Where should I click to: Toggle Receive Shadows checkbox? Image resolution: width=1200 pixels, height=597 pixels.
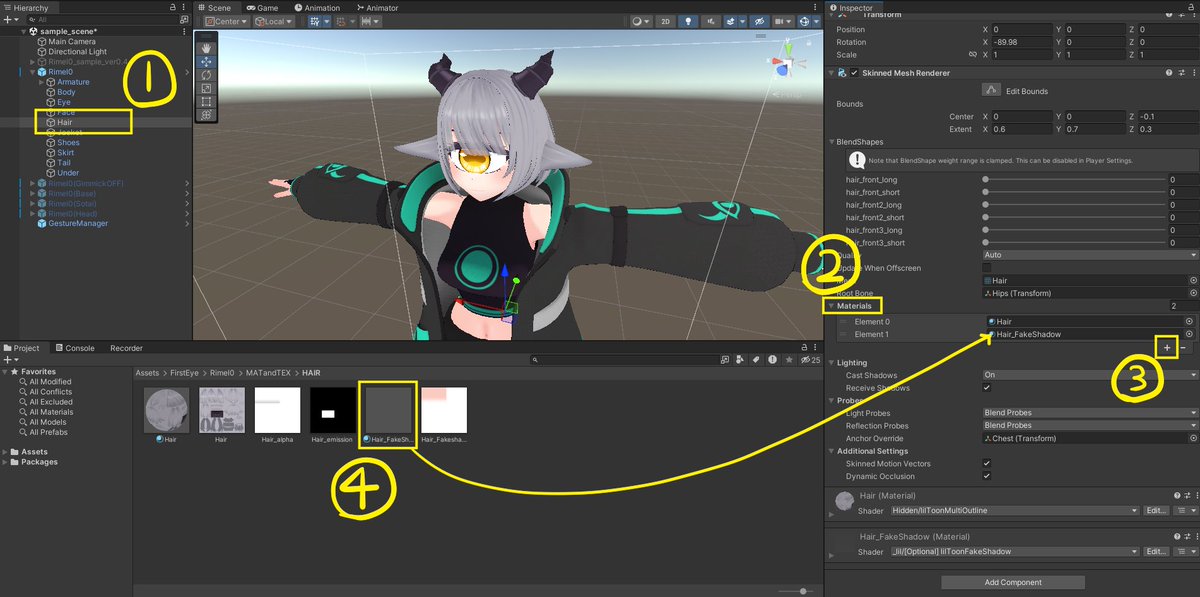coord(987,387)
